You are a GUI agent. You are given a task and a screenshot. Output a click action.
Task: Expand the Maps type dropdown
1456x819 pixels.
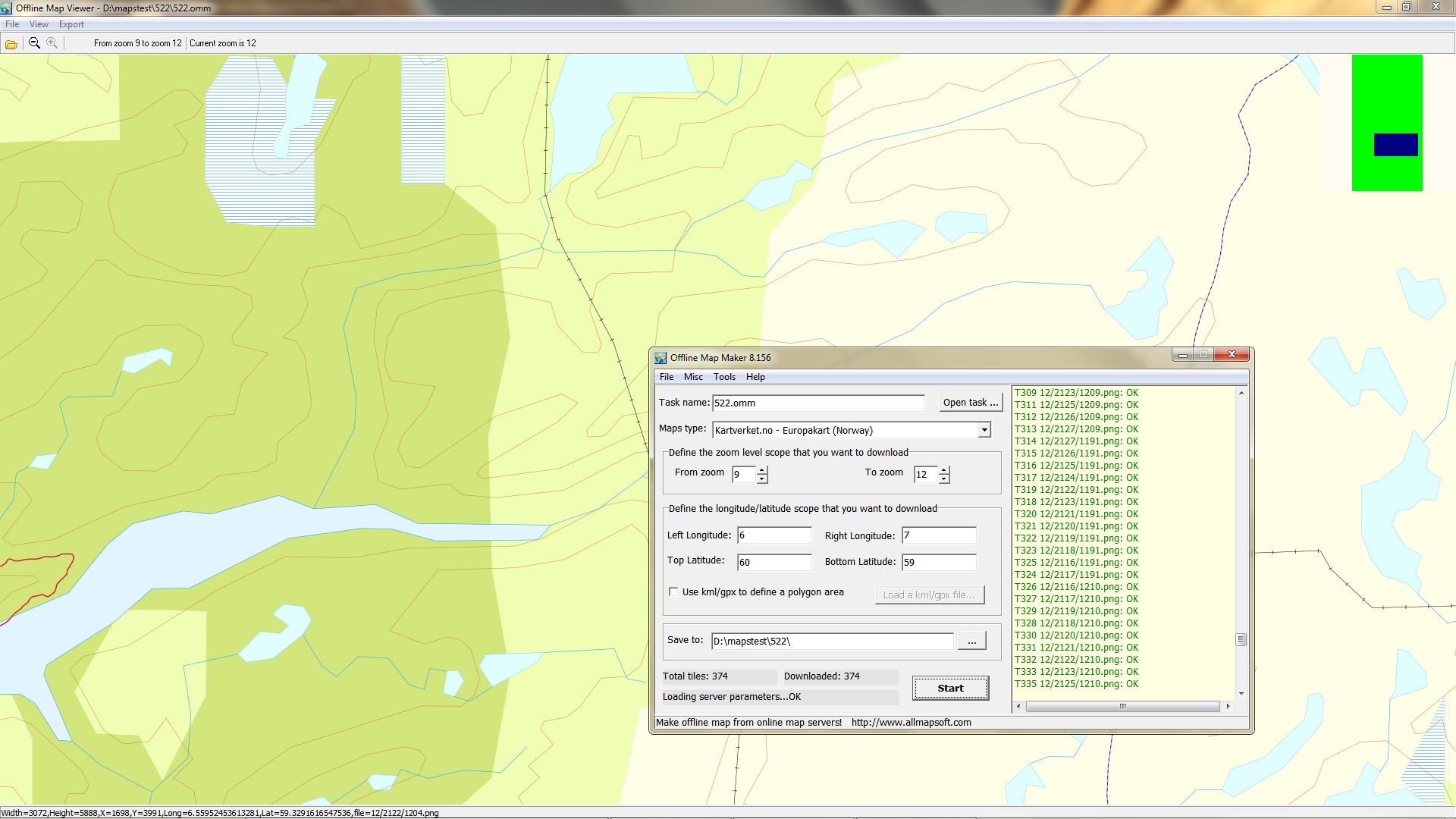984,430
